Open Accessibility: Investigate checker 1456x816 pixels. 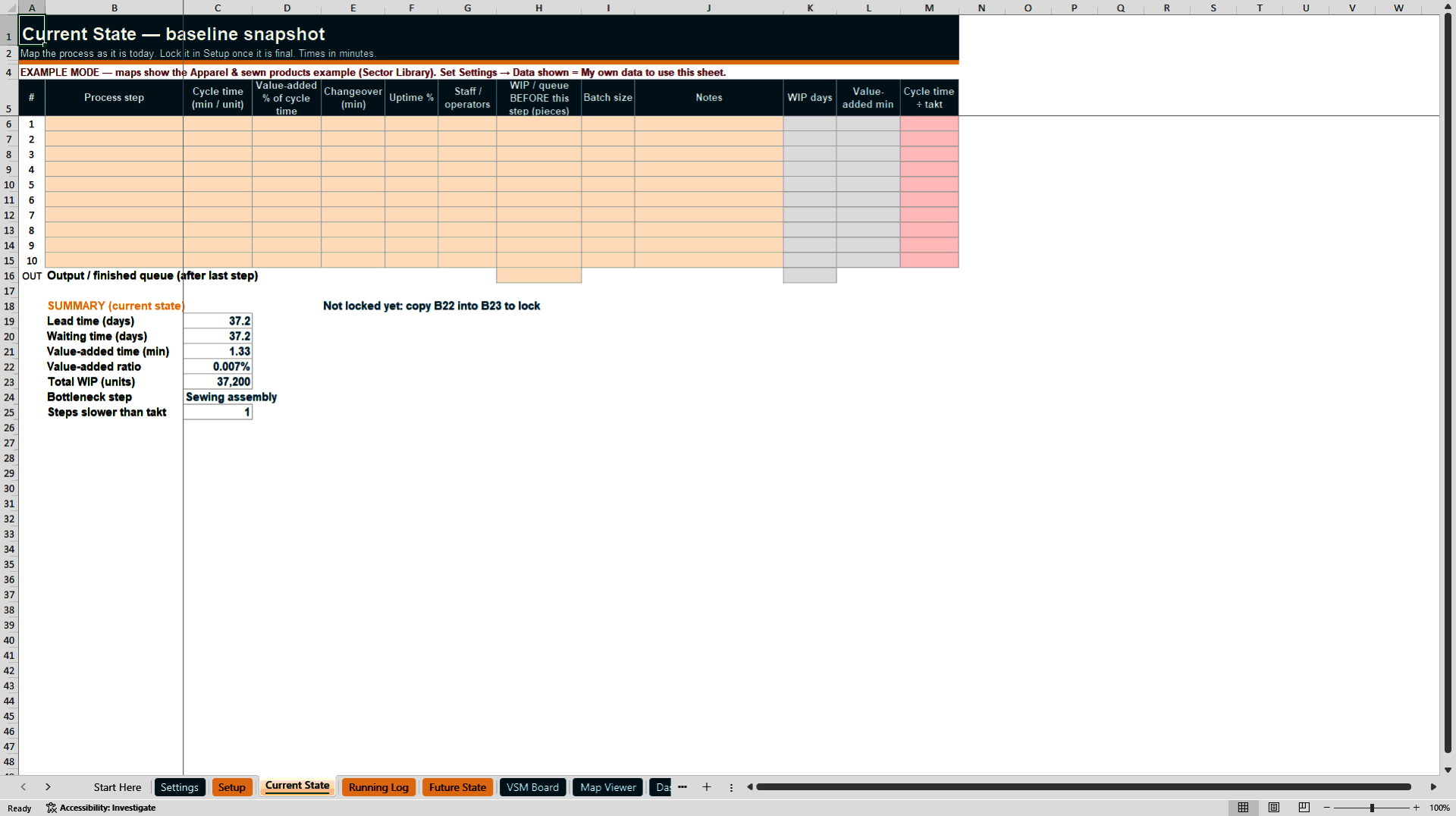(101, 808)
